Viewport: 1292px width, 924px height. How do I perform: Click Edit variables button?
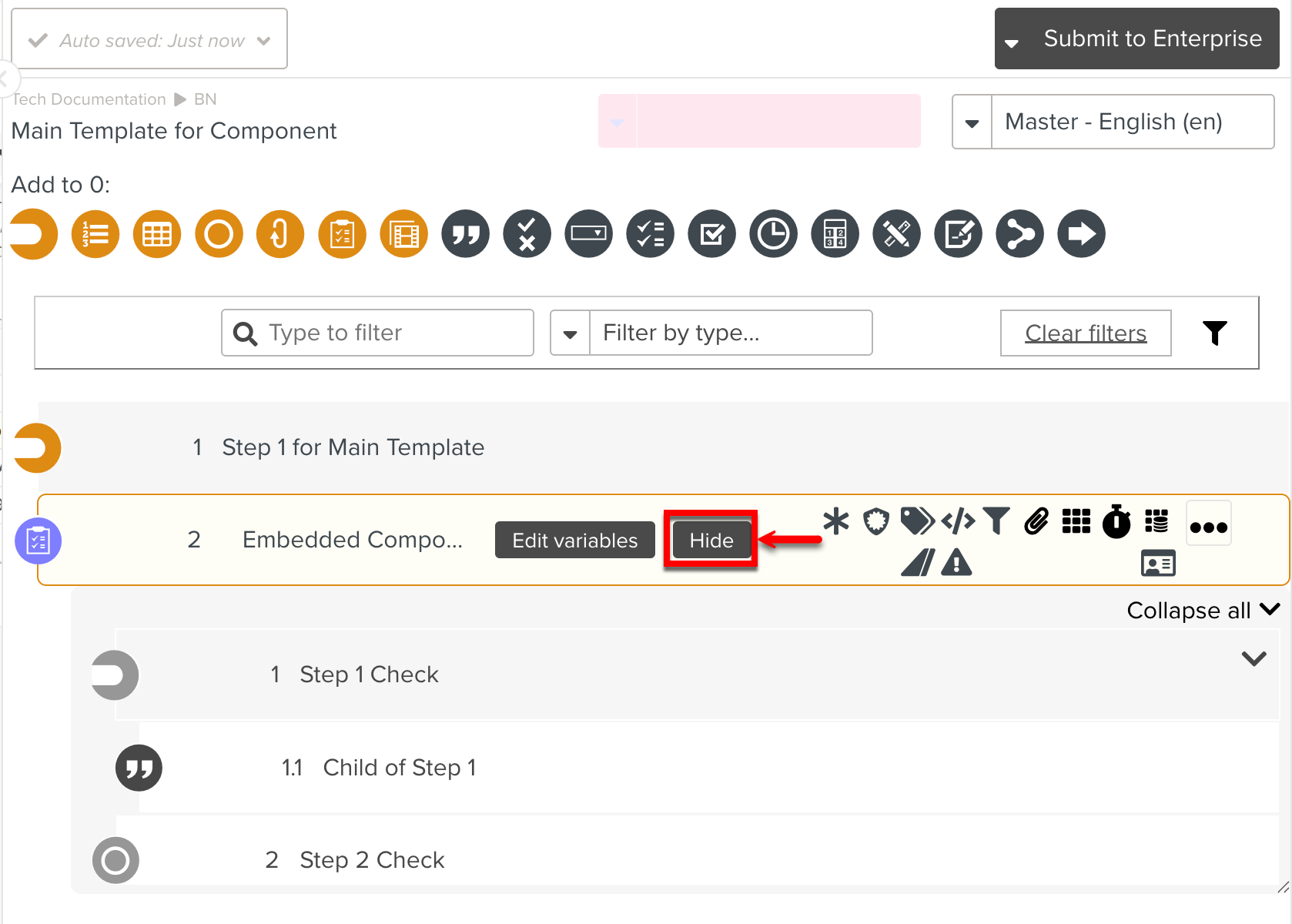574,541
